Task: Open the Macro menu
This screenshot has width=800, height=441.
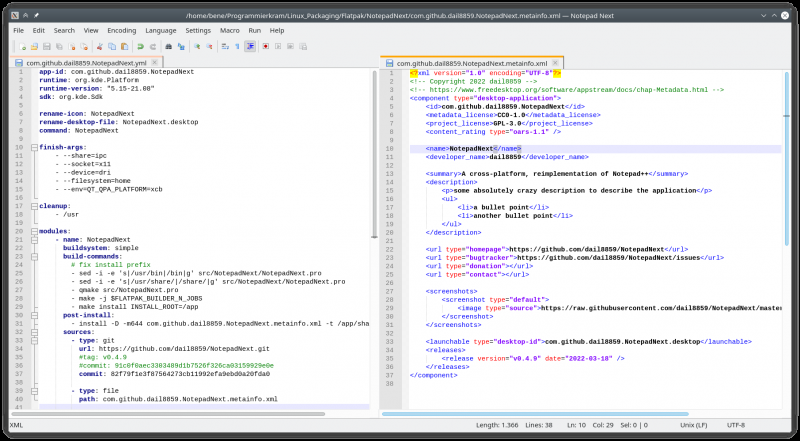Action: tap(230, 31)
